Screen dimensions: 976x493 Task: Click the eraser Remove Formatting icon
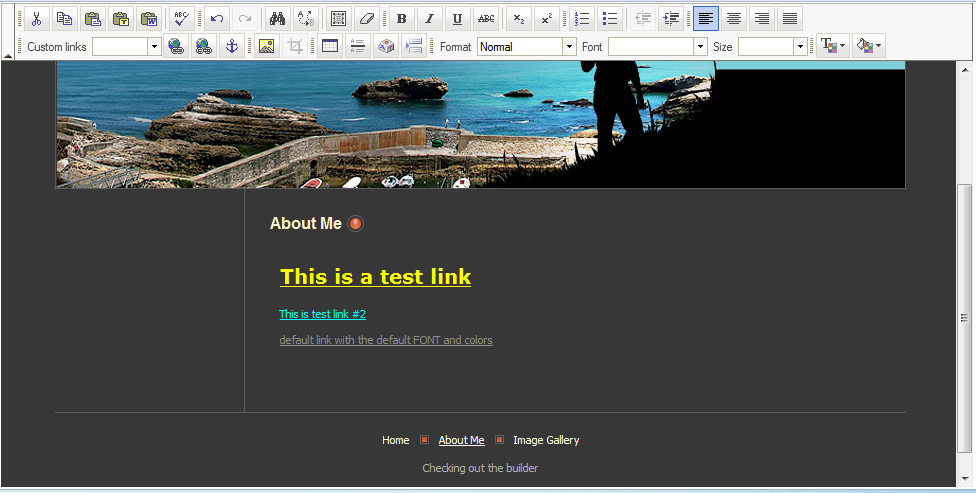point(367,18)
